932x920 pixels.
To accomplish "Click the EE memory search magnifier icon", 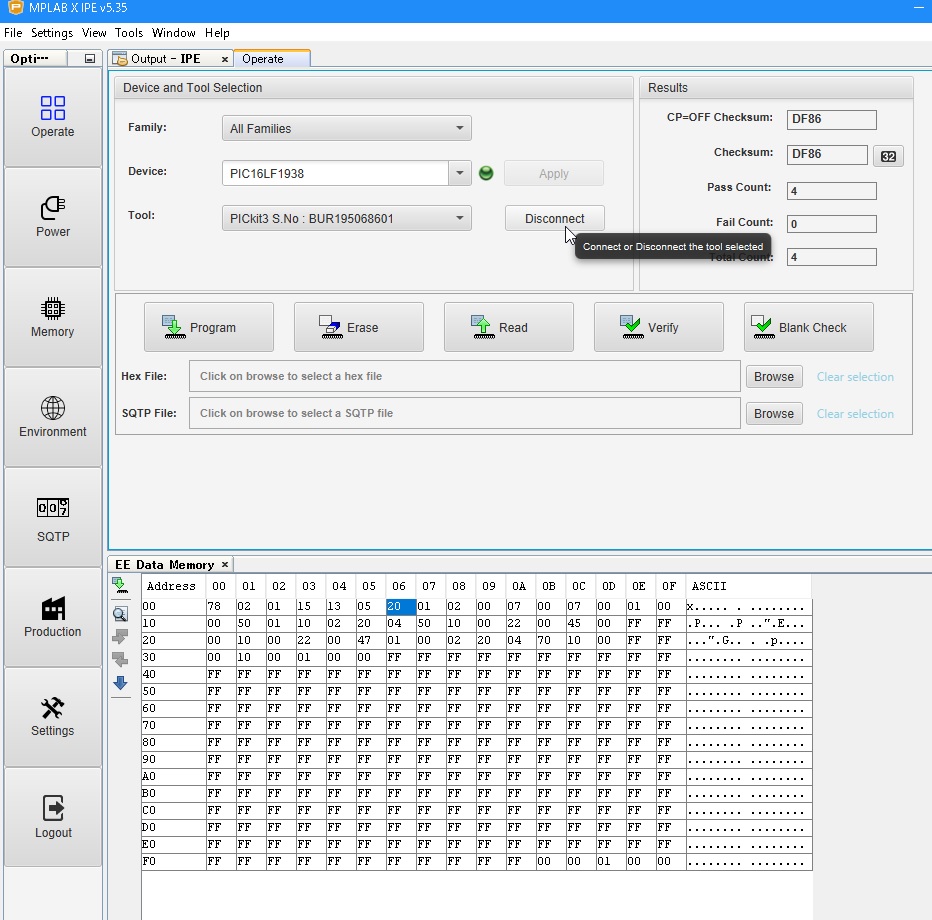I will (121, 614).
